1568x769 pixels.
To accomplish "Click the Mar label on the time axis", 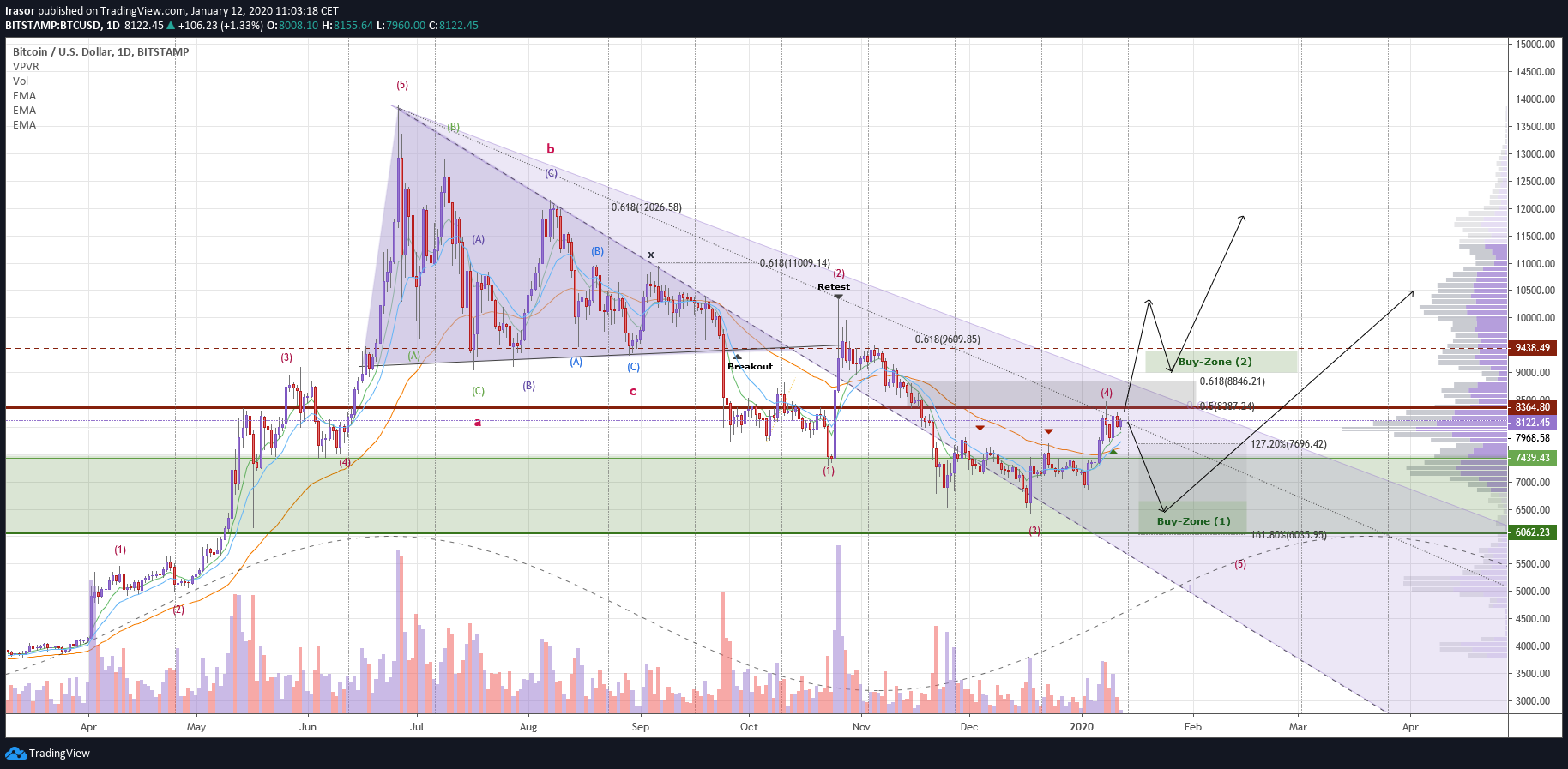I will pyautogui.click(x=1298, y=727).
